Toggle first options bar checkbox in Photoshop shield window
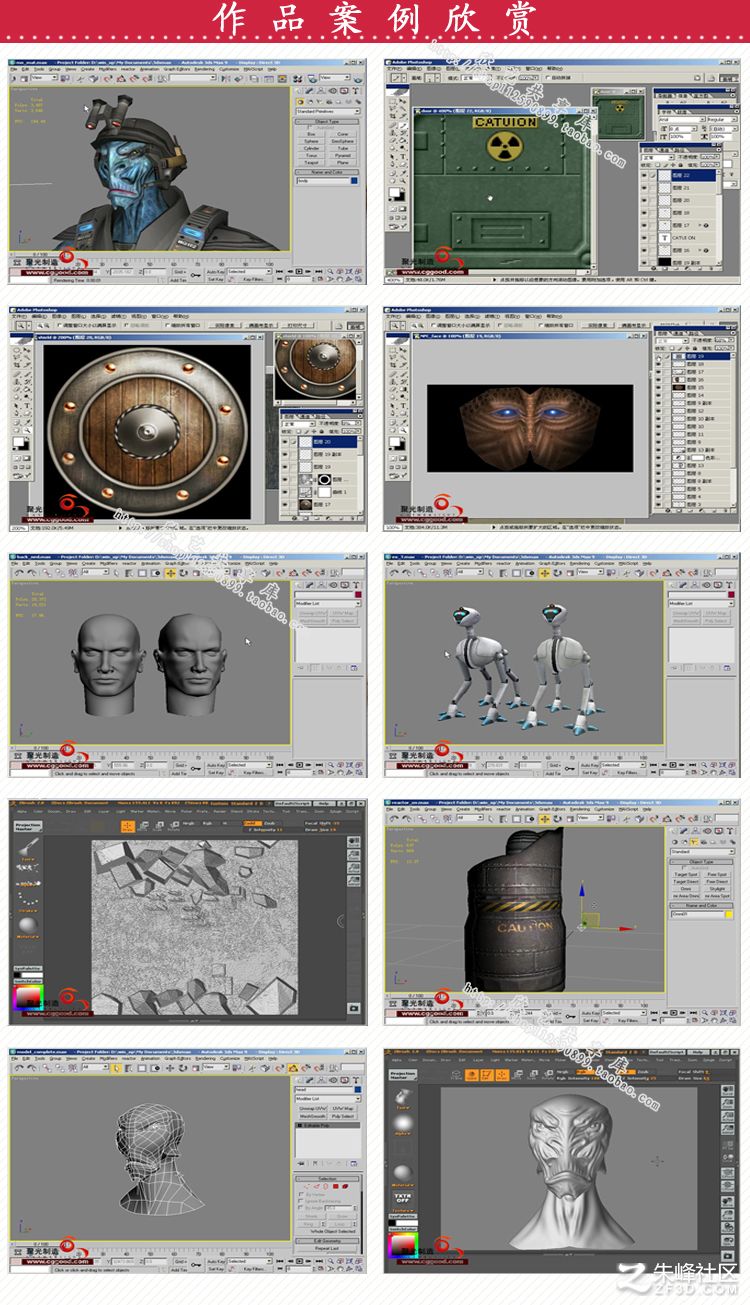The width and height of the screenshot is (750, 1305). [60, 324]
